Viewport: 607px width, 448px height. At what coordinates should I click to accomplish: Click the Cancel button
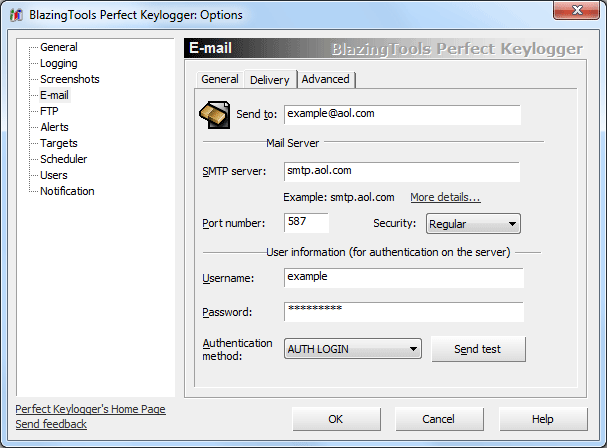(x=439, y=419)
